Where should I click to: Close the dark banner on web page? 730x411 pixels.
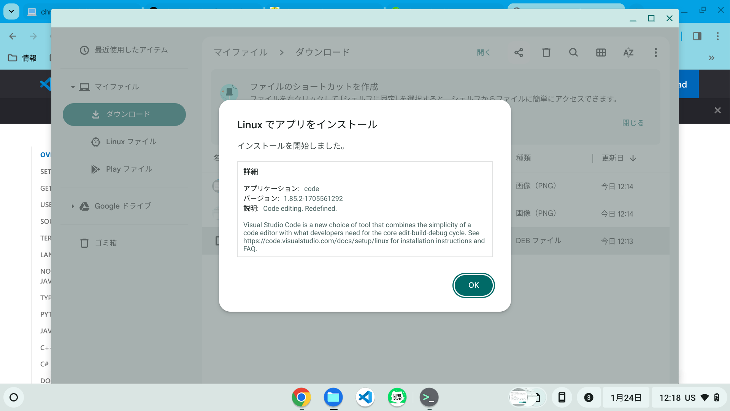(717, 110)
